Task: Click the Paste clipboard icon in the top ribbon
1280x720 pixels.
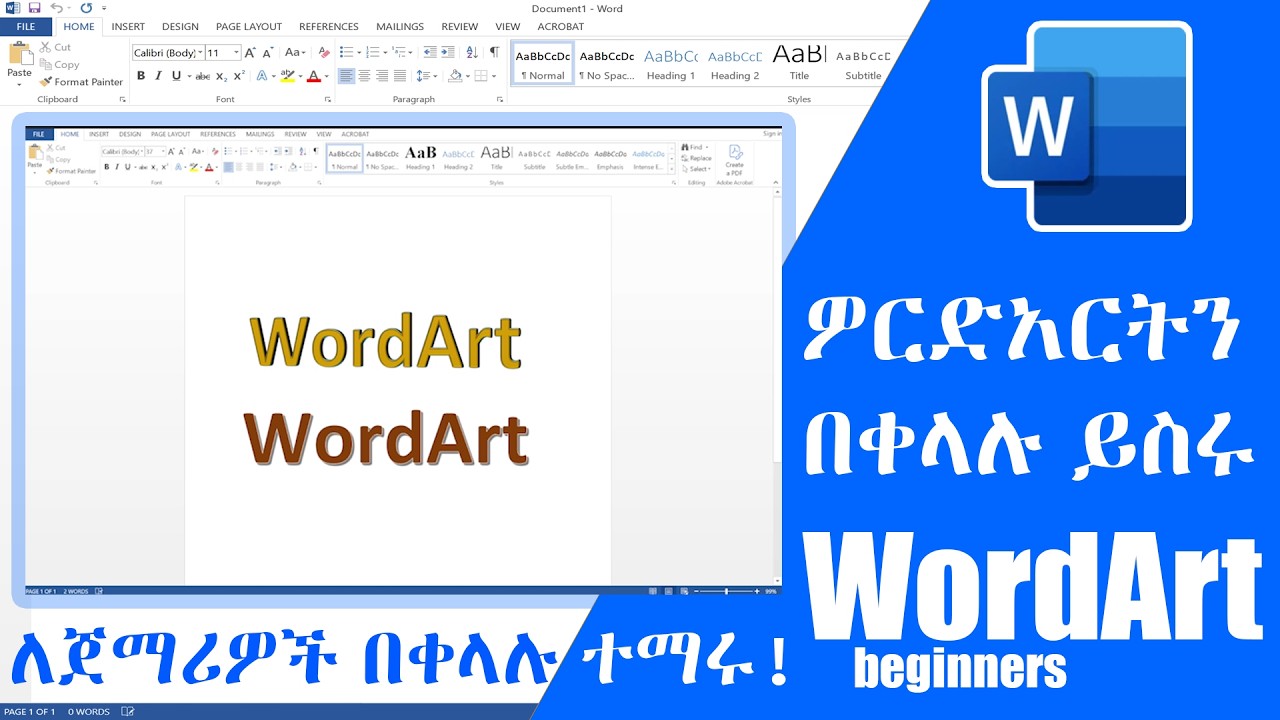Action: click(20, 54)
